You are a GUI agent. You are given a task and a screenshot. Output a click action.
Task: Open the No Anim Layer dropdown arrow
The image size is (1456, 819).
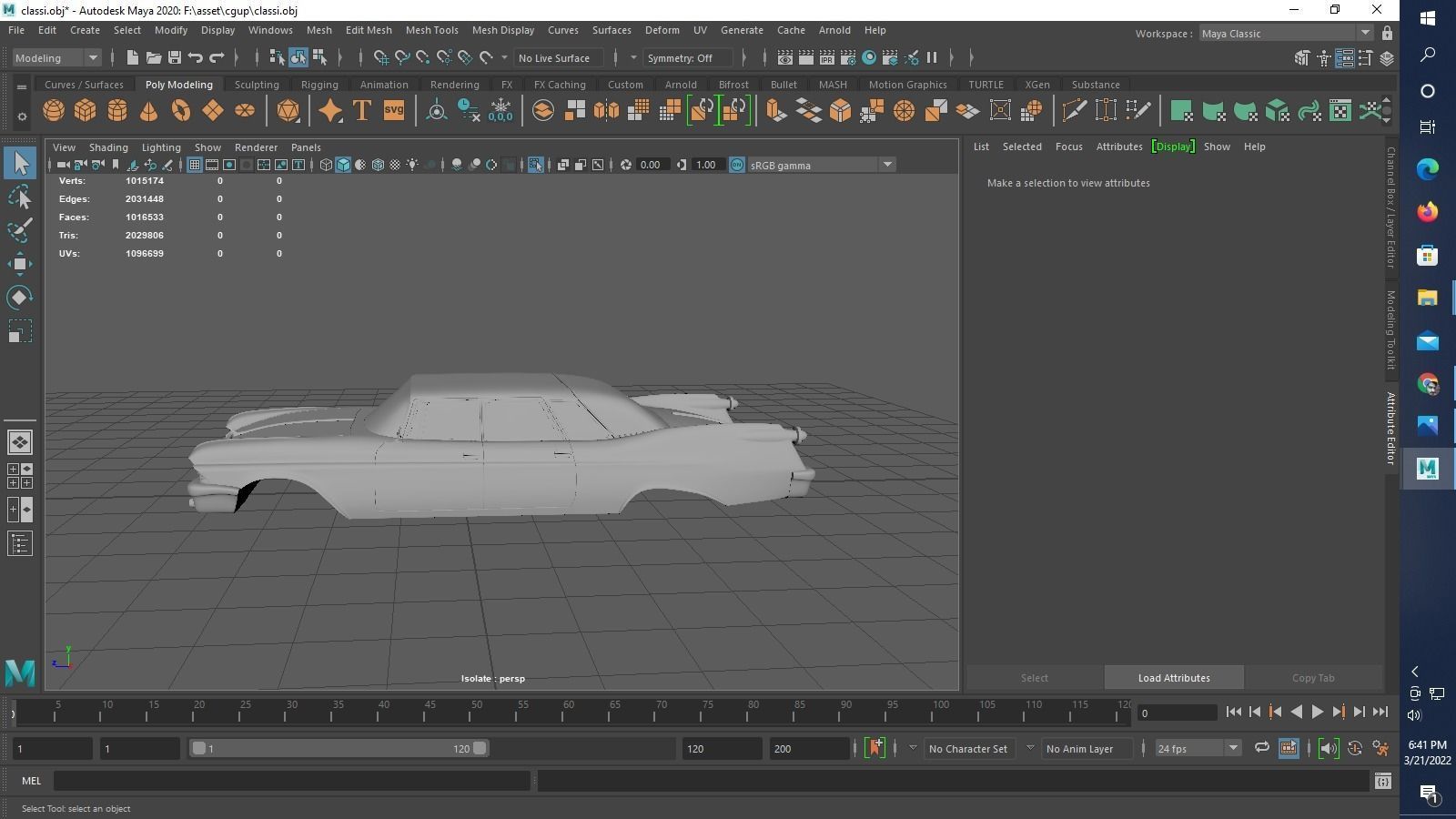tap(1030, 748)
